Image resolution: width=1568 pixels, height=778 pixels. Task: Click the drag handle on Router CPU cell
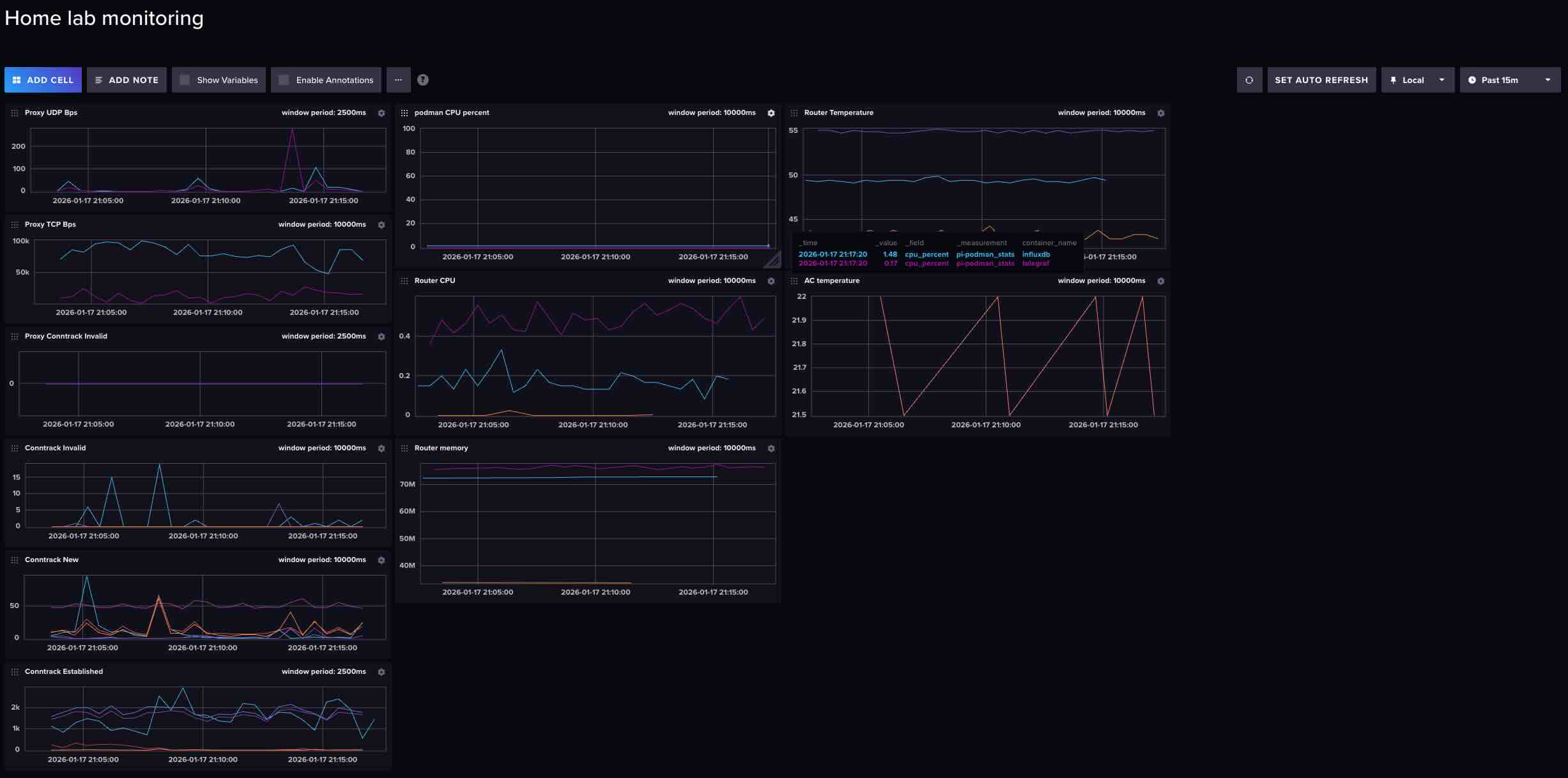tap(405, 280)
